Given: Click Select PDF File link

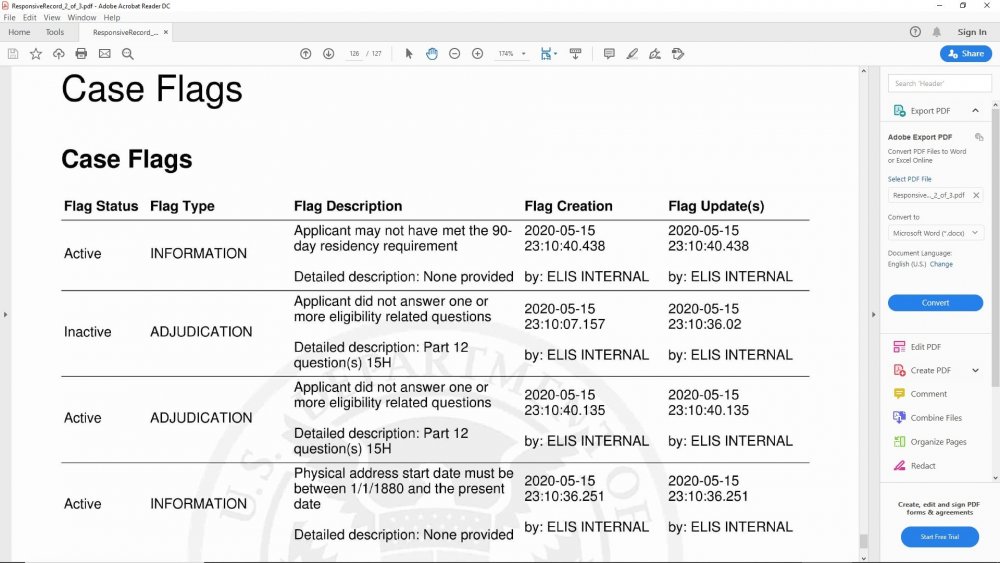Looking at the screenshot, I should 909,179.
